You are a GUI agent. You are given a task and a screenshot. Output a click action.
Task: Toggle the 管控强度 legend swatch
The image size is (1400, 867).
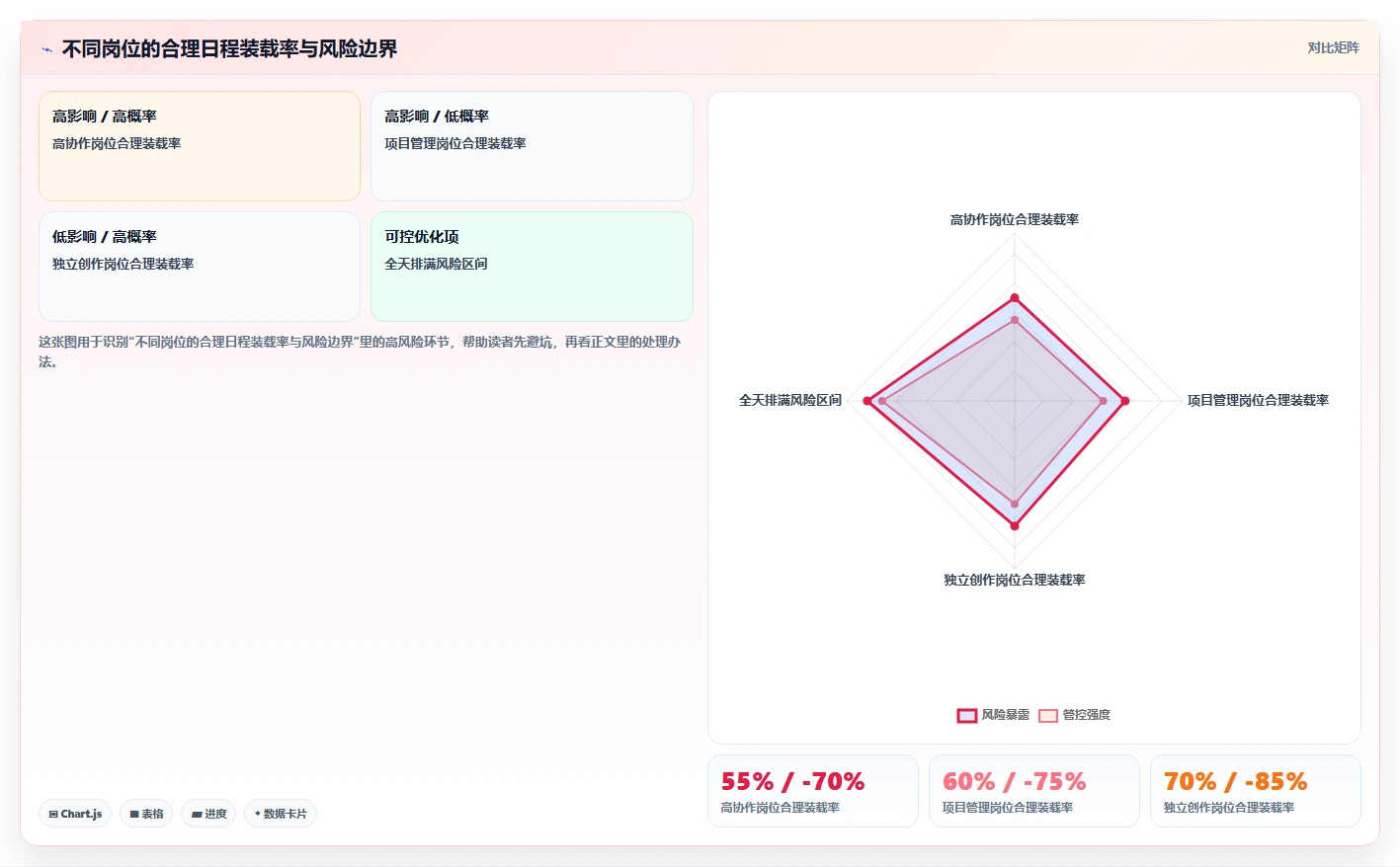[1048, 715]
